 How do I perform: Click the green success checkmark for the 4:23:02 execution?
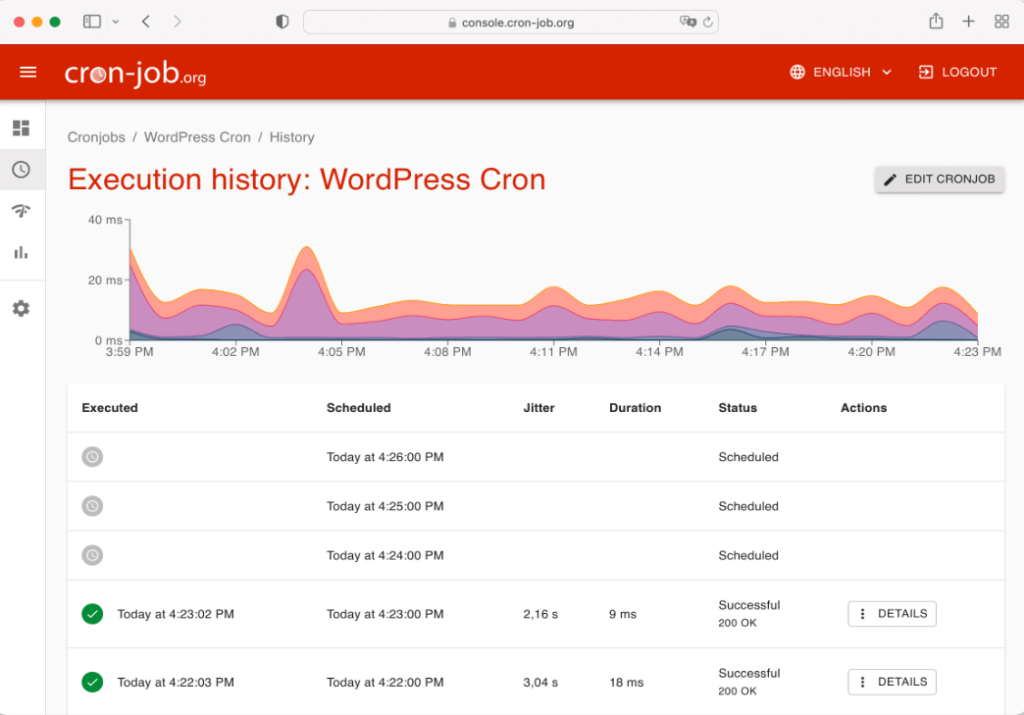click(92, 614)
